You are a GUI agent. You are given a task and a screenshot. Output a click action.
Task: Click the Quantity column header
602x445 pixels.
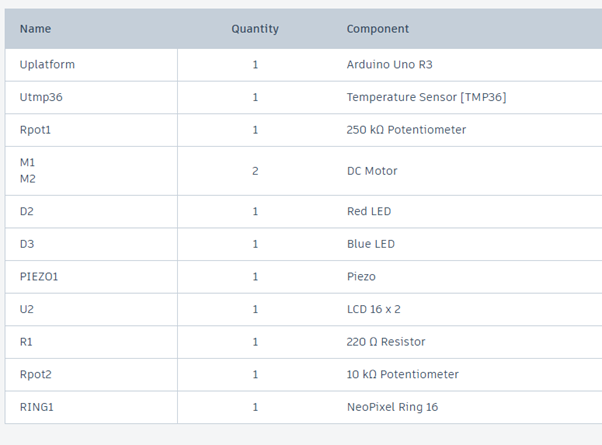[x=255, y=29]
